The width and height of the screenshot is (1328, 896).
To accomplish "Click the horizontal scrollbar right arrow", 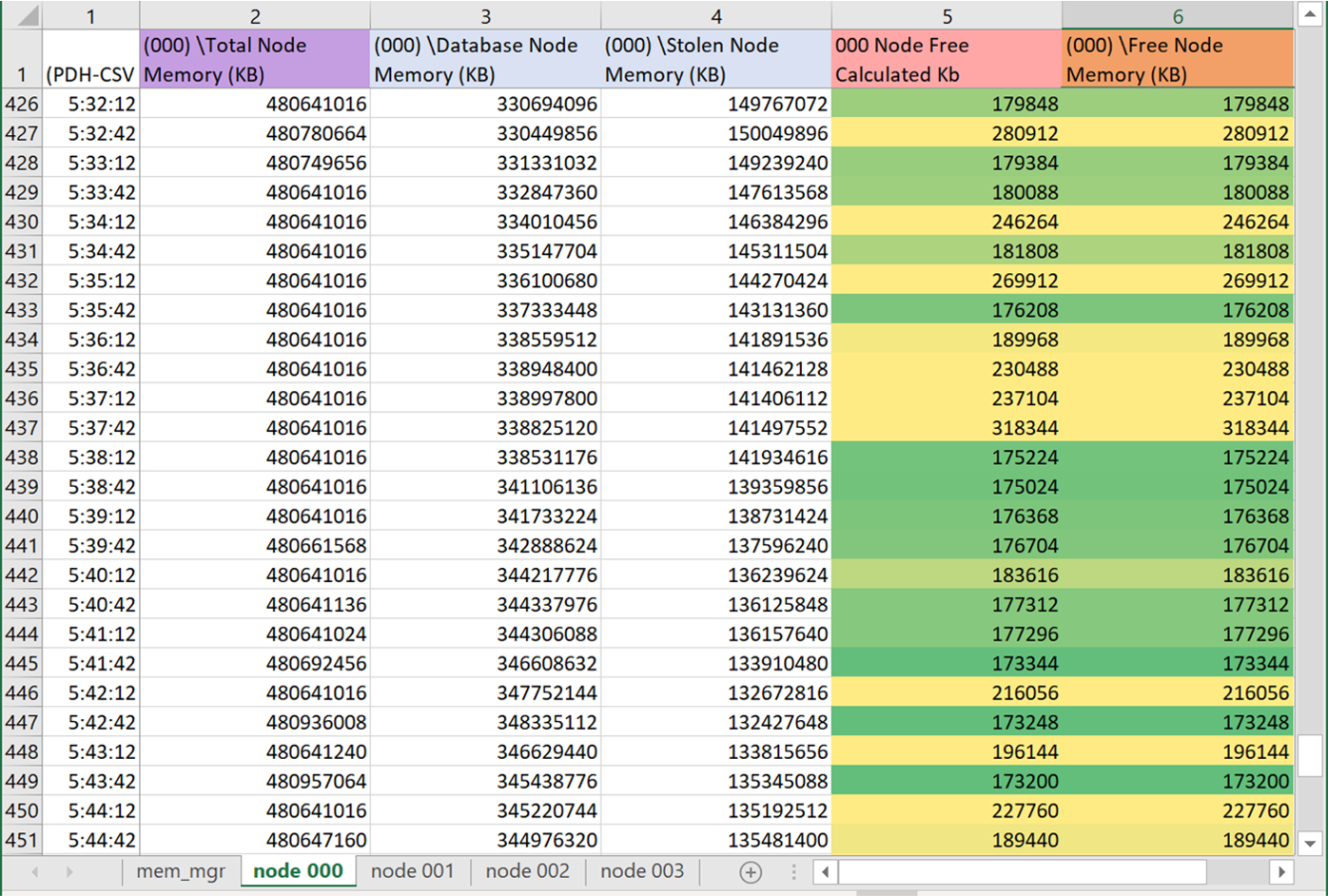I will (x=1284, y=870).
